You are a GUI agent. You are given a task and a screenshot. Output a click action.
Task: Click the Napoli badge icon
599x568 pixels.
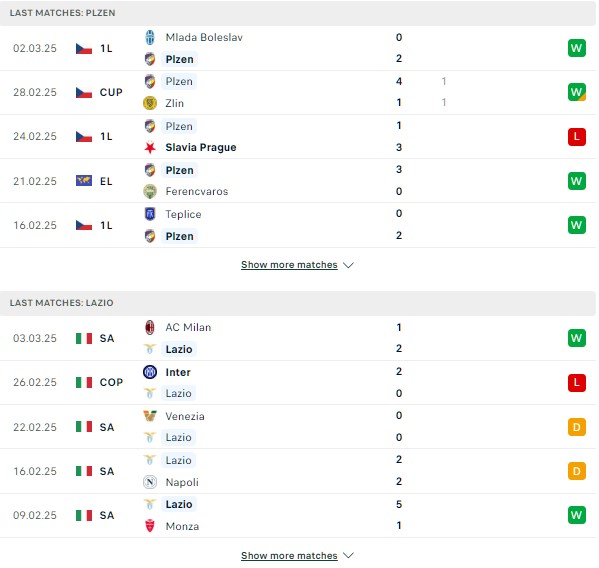[x=150, y=482]
